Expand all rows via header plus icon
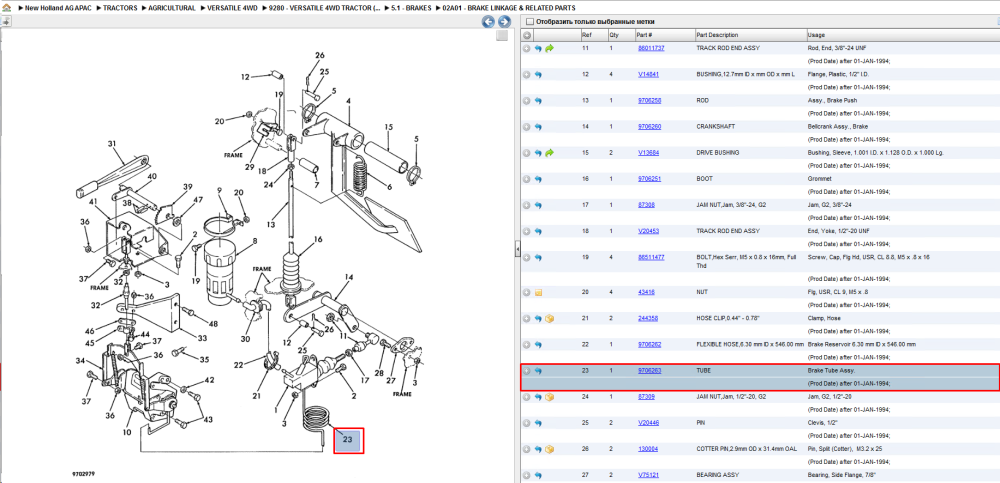1000x483 pixels. click(x=527, y=35)
